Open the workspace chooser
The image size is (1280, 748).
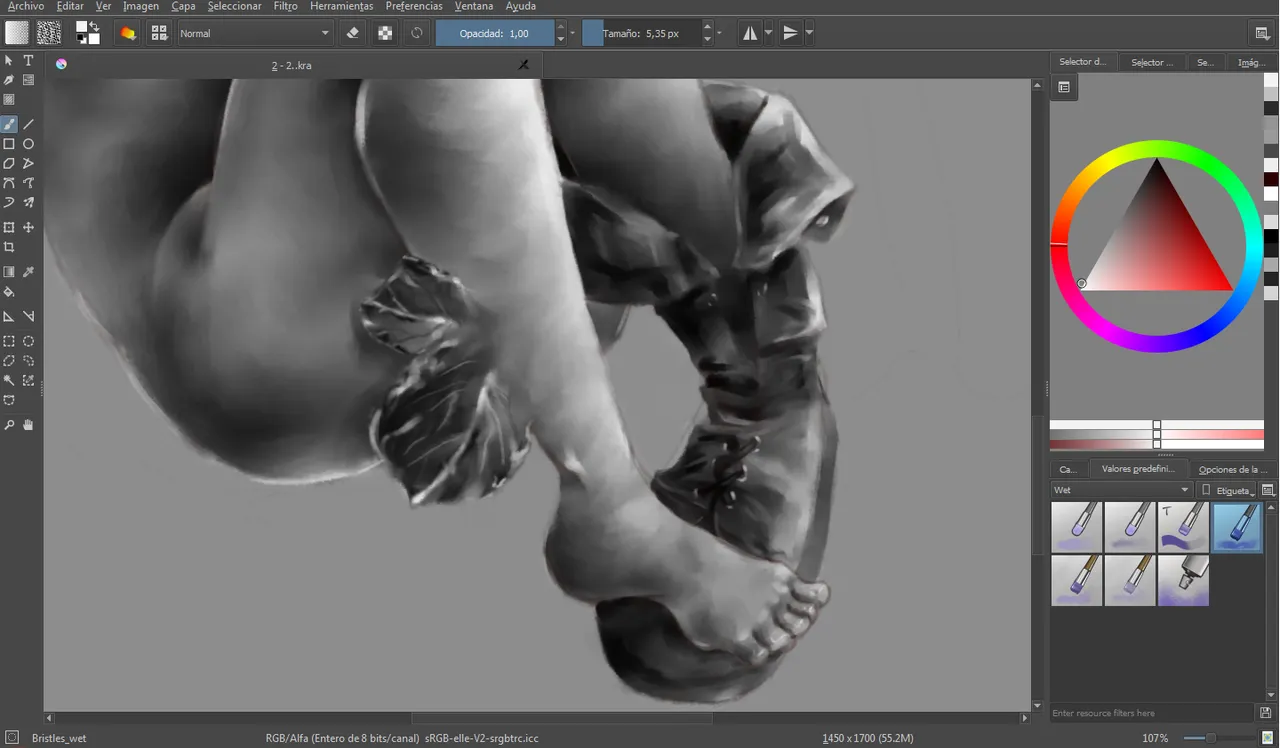1262,33
